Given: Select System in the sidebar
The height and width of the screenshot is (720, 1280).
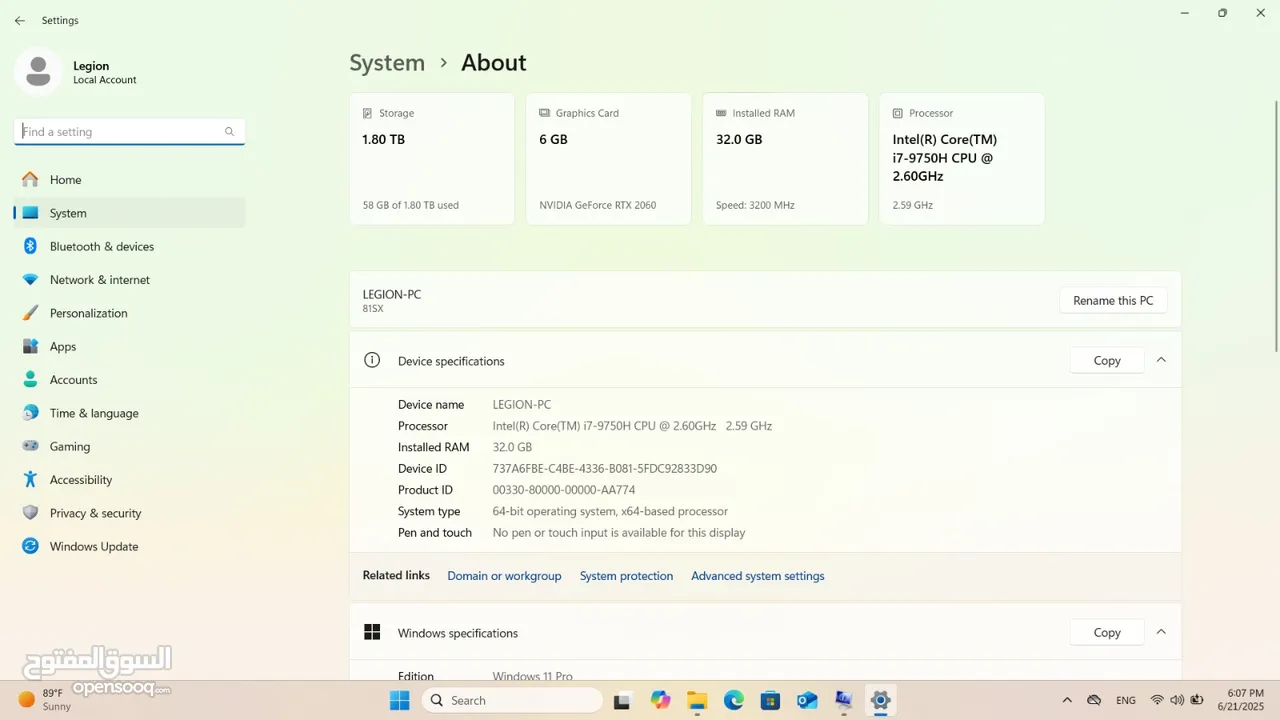Looking at the screenshot, I should (129, 213).
